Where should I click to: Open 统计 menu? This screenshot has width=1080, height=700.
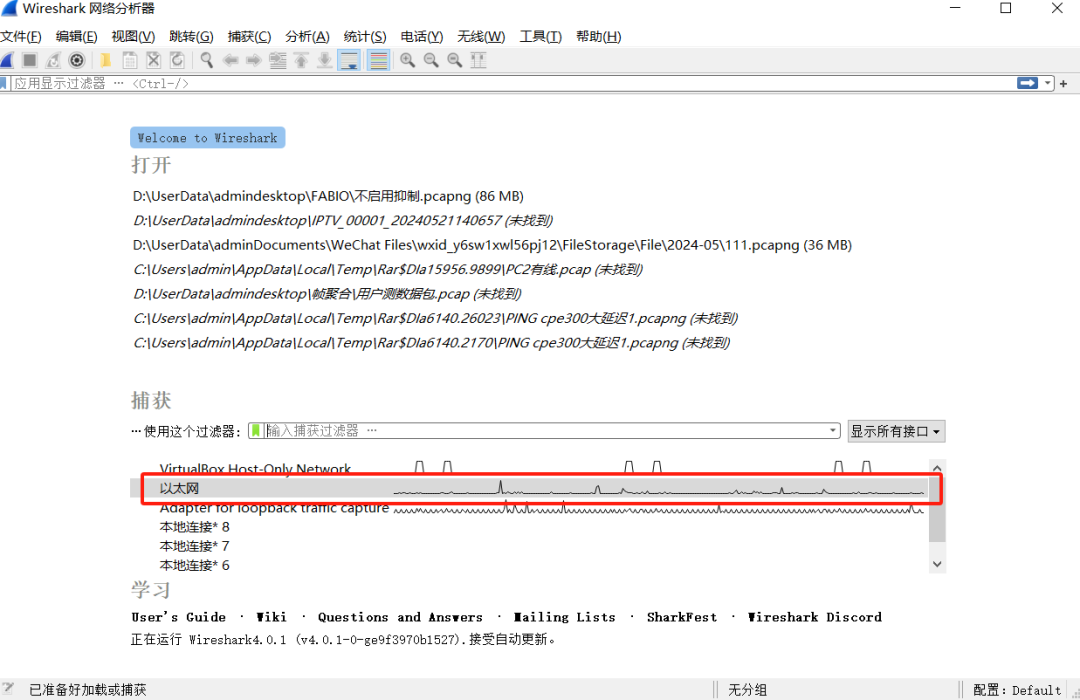tap(365, 37)
